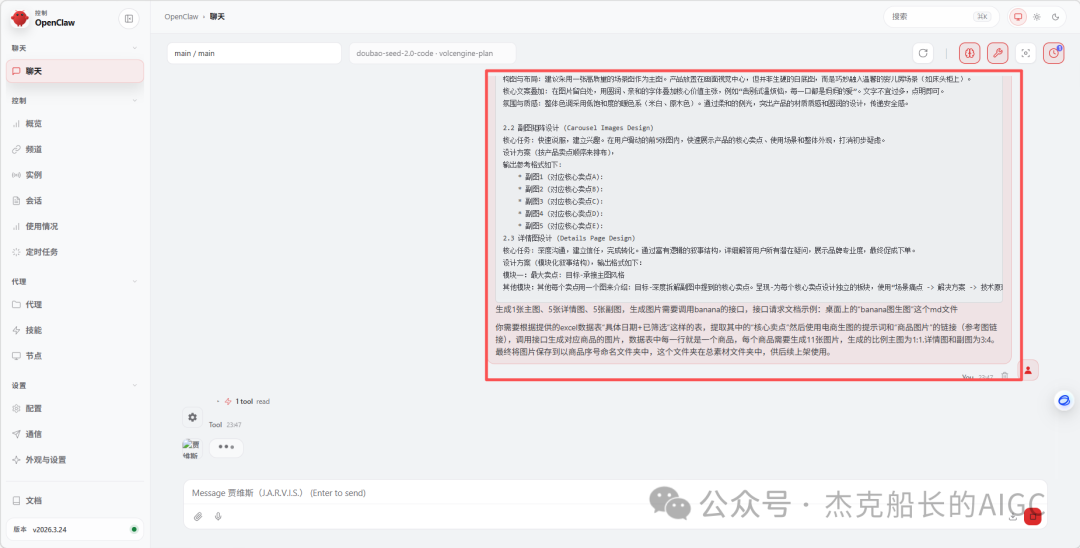Switch to dark theme moon icon

click(1055, 17)
